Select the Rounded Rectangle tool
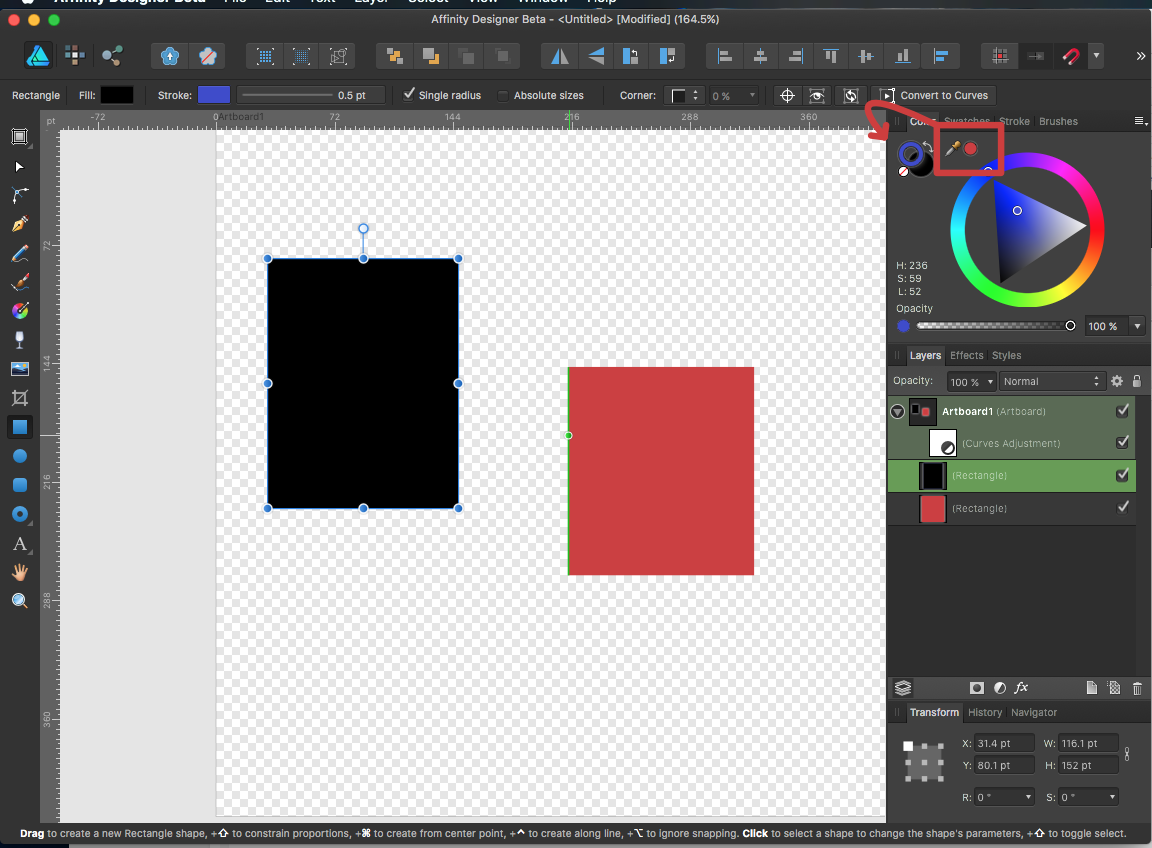1152x848 pixels. 20,485
